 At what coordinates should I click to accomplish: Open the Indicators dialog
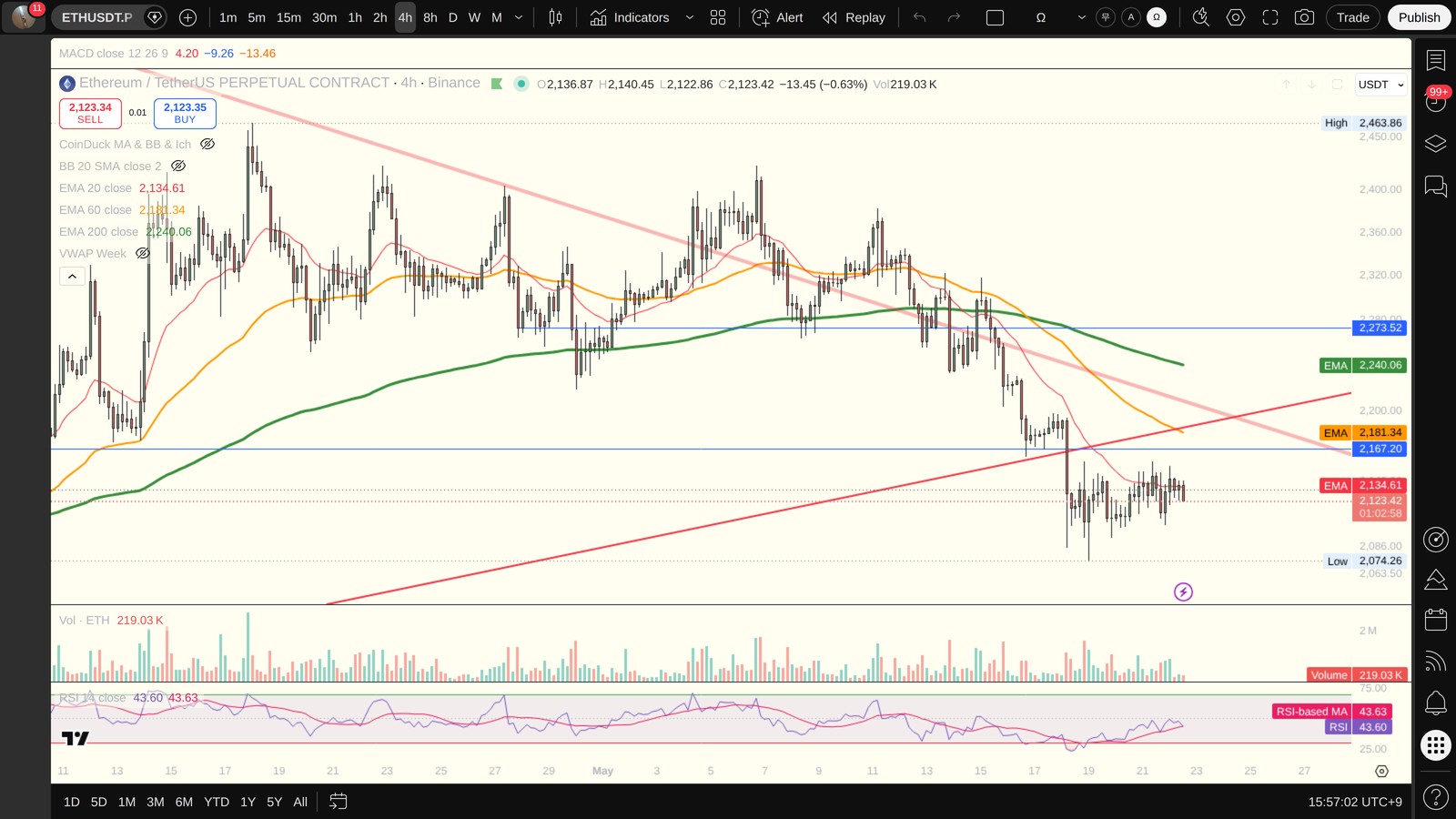pyautogui.click(x=629, y=17)
